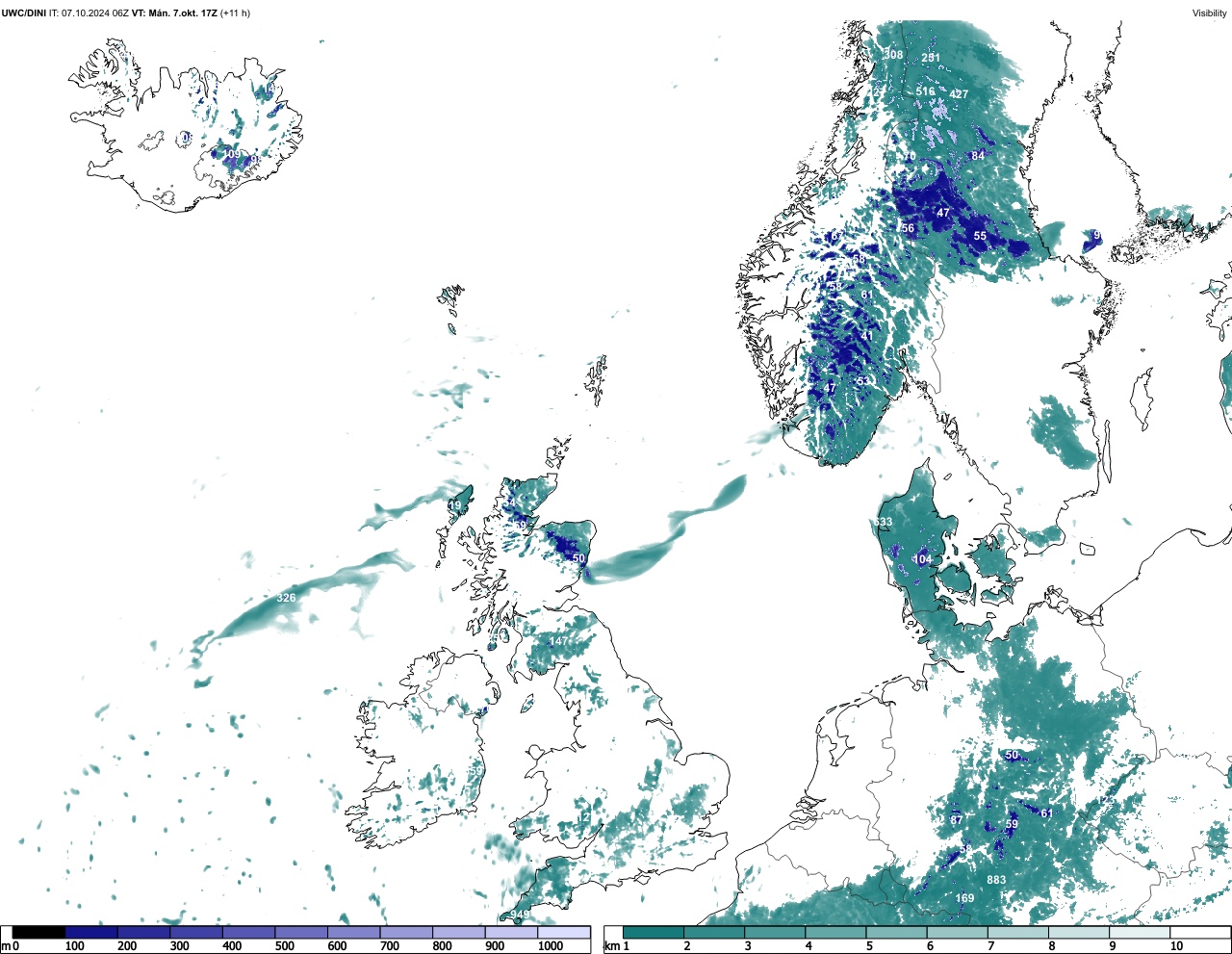1232x954 pixels.
Task: Click the '308' value in northern Scandinavia
Action: (x=894, y=55)
